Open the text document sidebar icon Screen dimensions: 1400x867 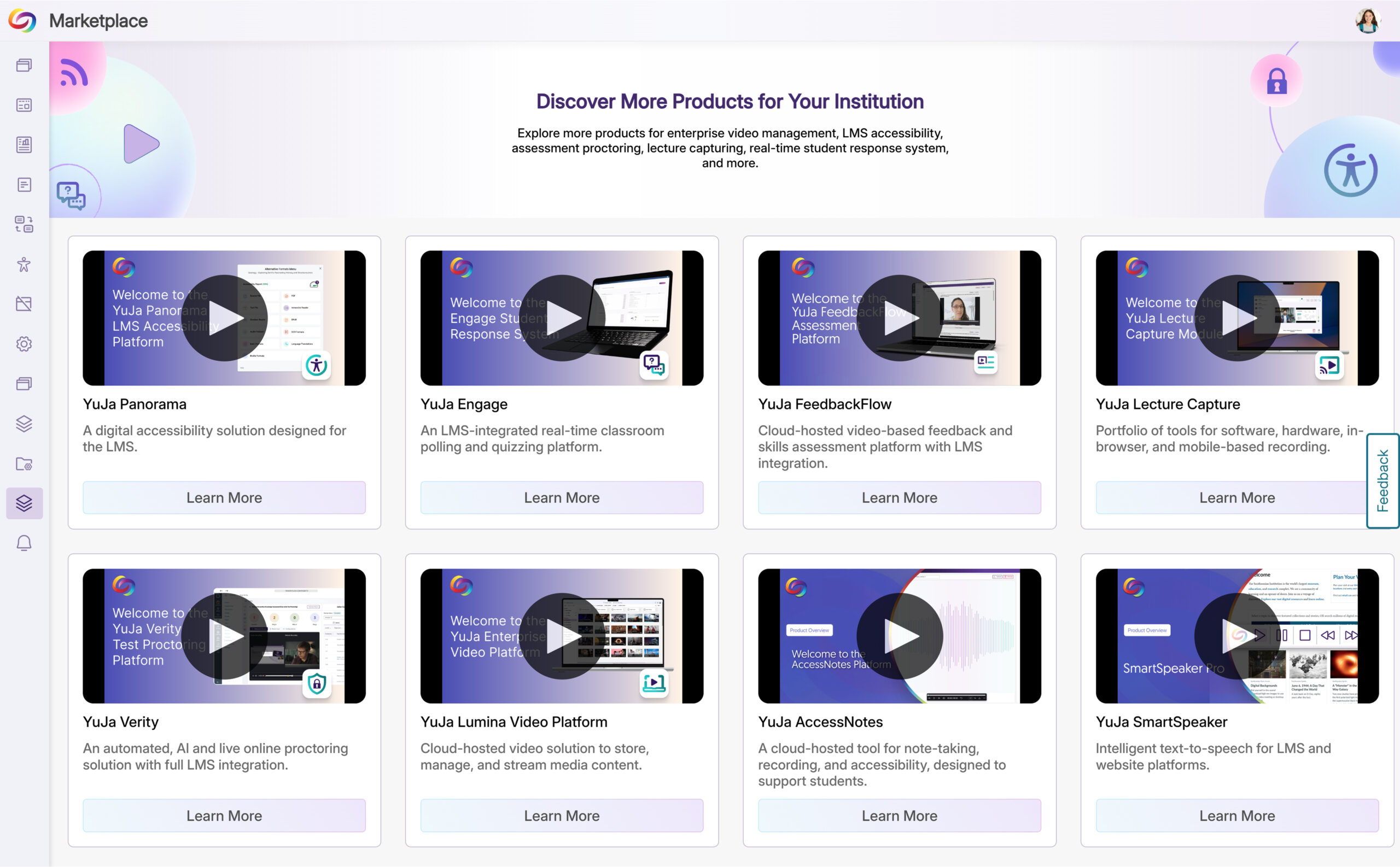point(24,185)
